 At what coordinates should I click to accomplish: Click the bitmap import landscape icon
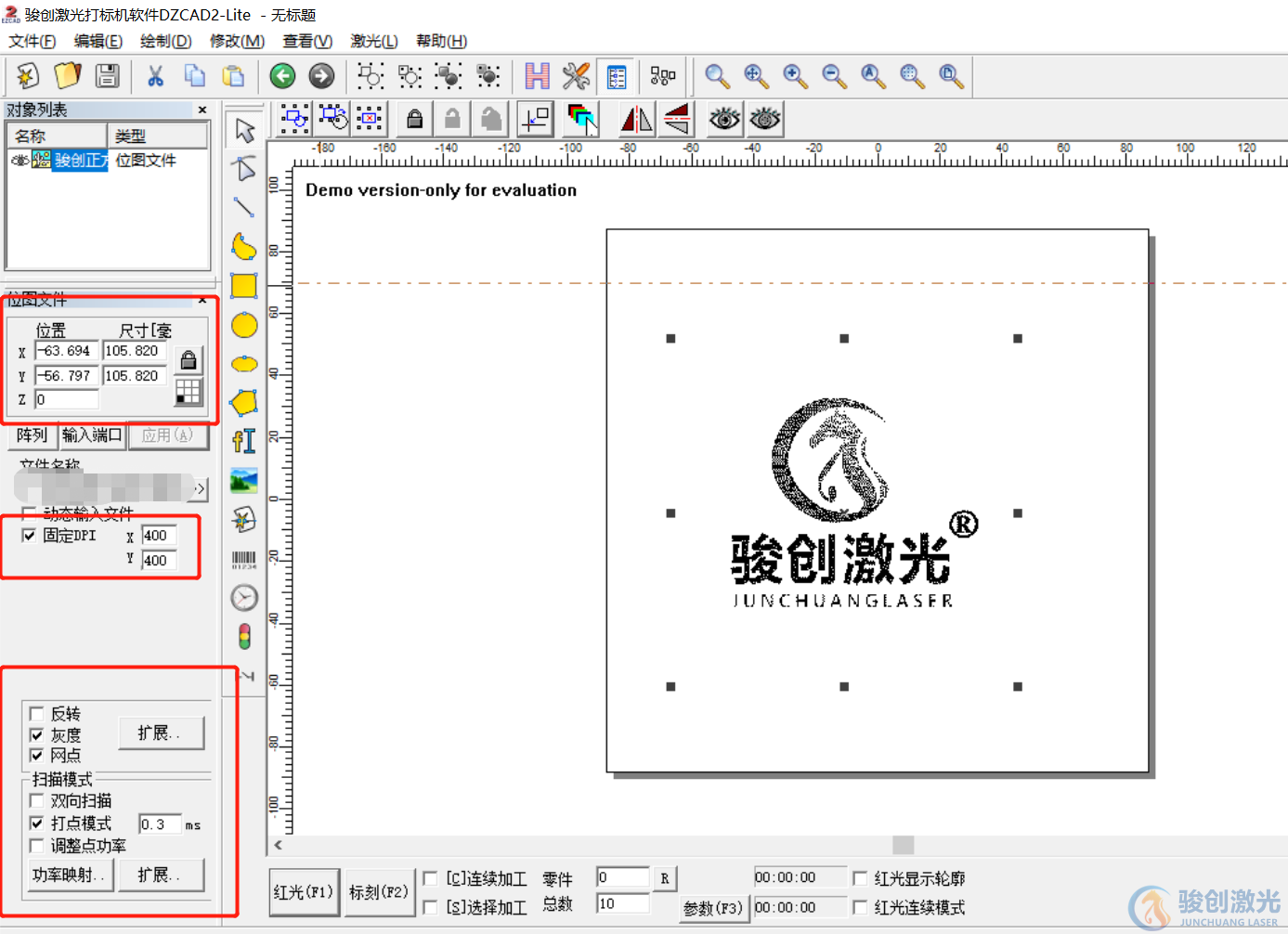coord(244,480)
